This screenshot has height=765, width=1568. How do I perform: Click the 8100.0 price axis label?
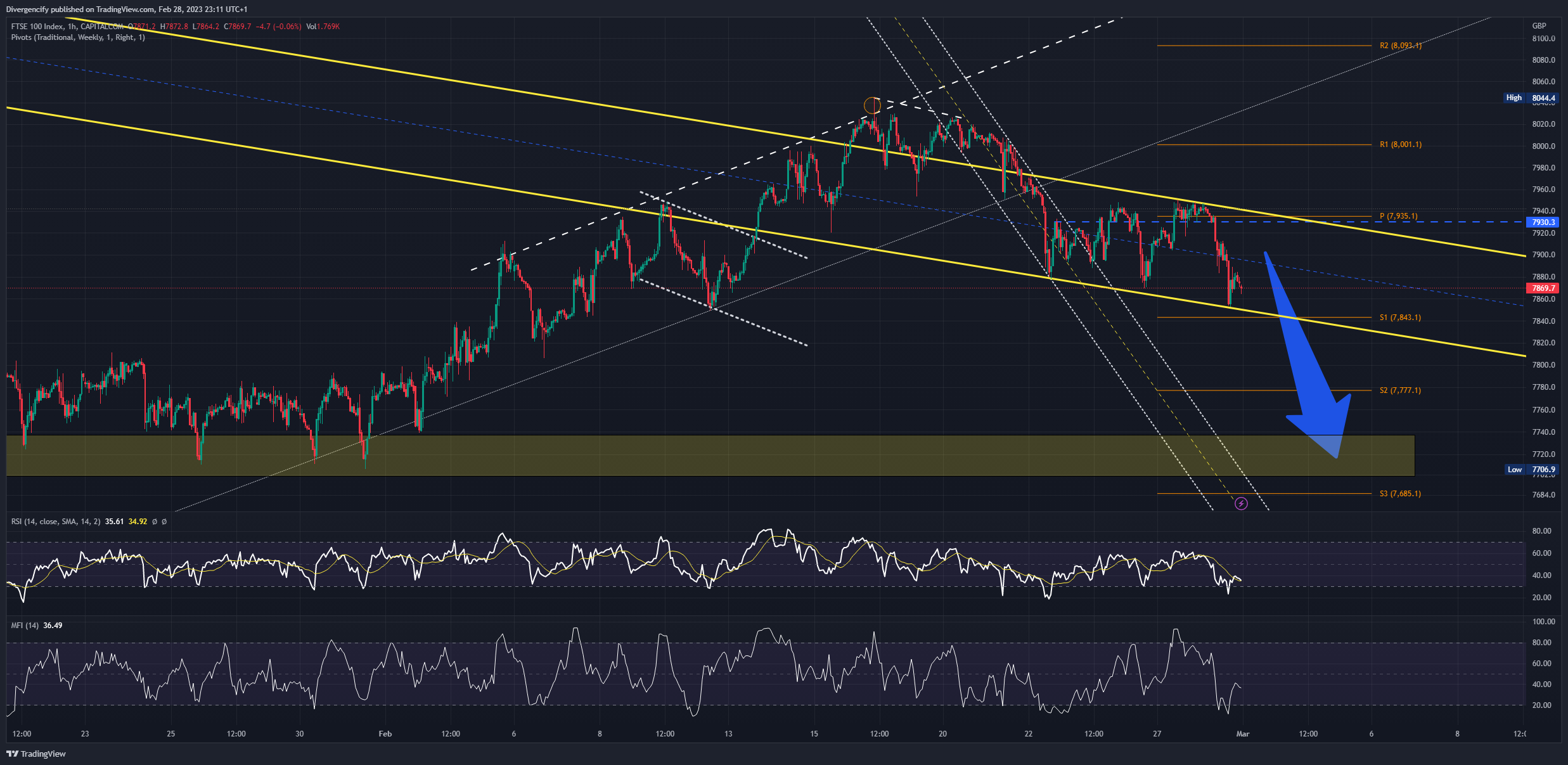(1543, 39)
